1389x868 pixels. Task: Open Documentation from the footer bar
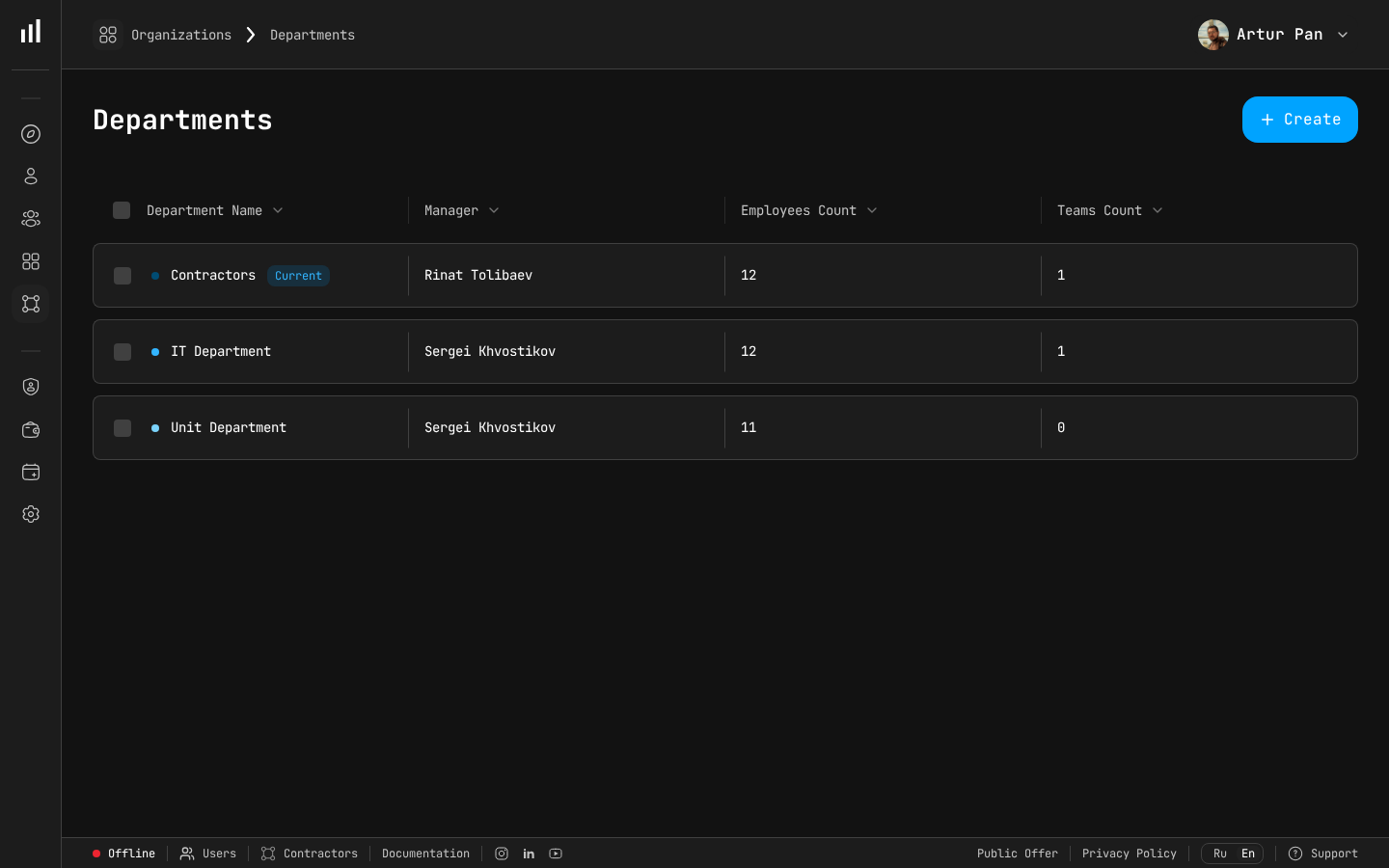click(x=425, y=854)
